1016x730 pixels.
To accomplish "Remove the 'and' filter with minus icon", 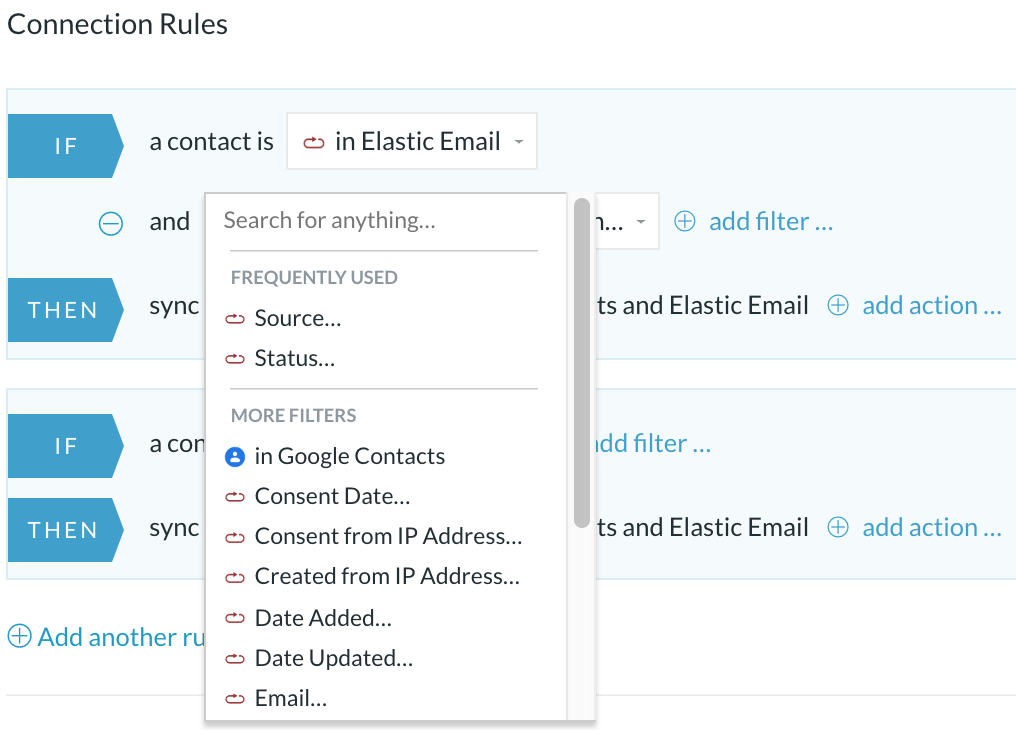I will click(x=111, y=223).
